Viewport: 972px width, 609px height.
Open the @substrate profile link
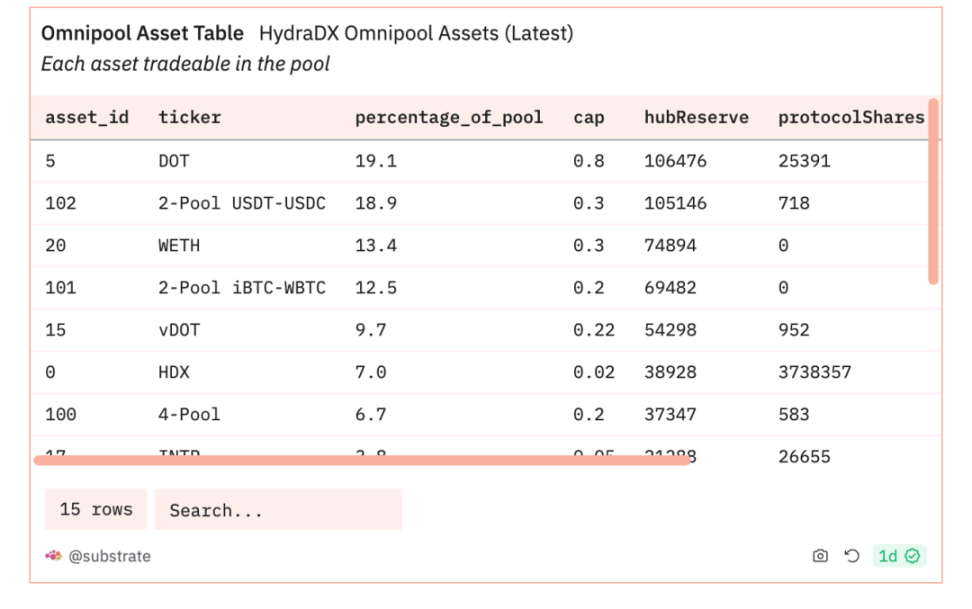(x=109, y=556)
